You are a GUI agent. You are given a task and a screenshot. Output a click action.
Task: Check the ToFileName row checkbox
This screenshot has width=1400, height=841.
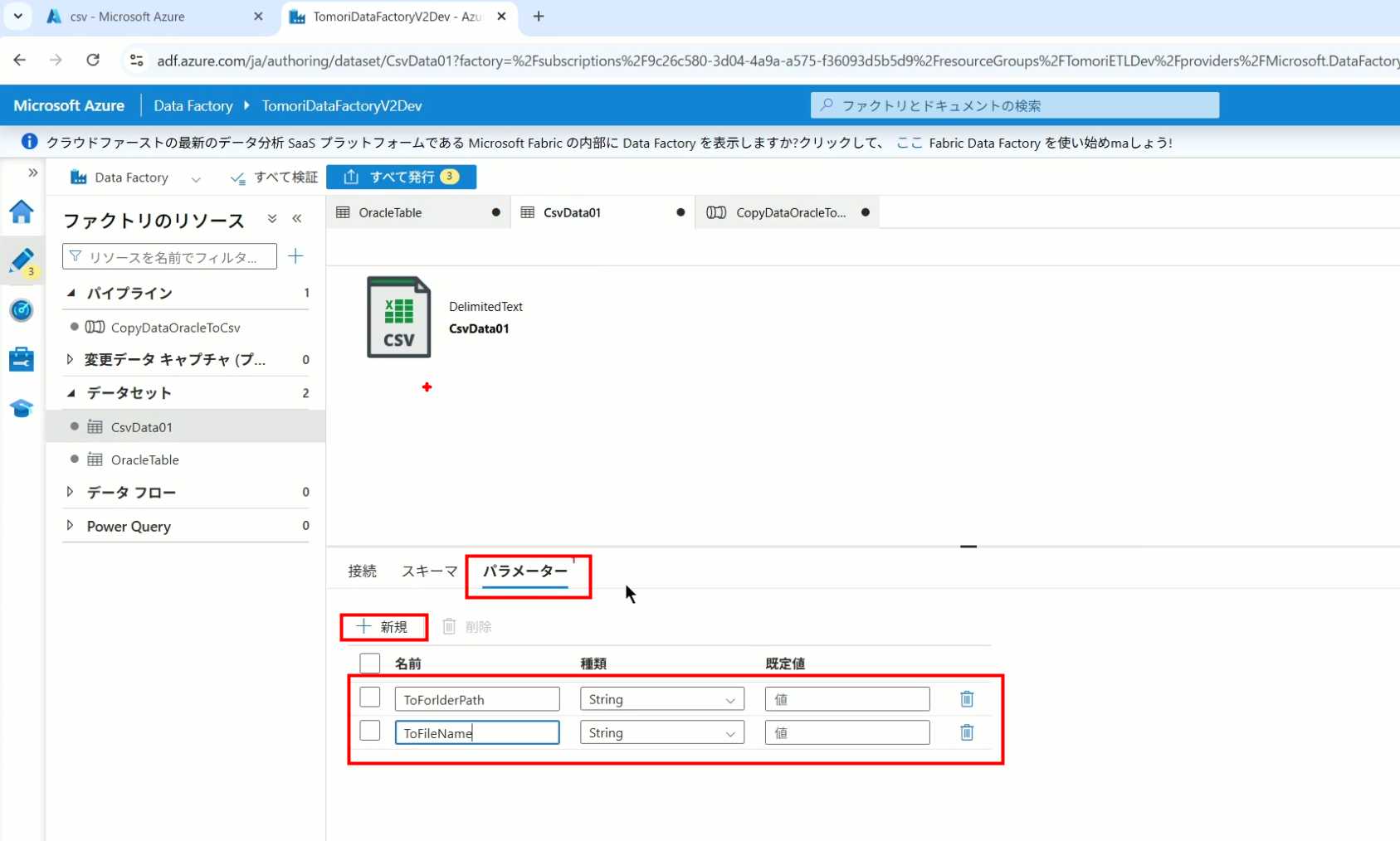(370, 731)
